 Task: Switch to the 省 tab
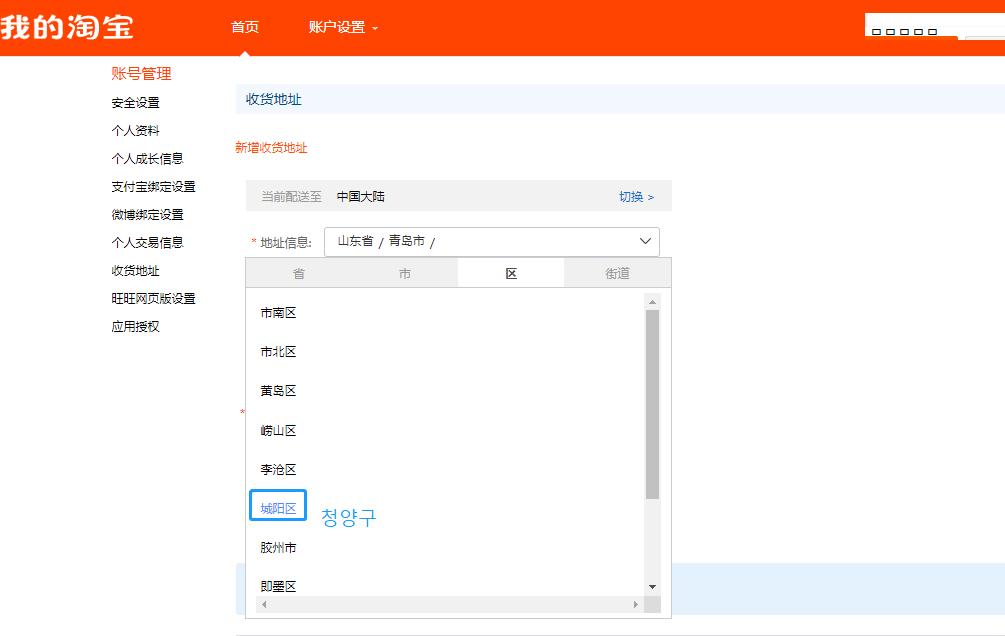point(299,274)
